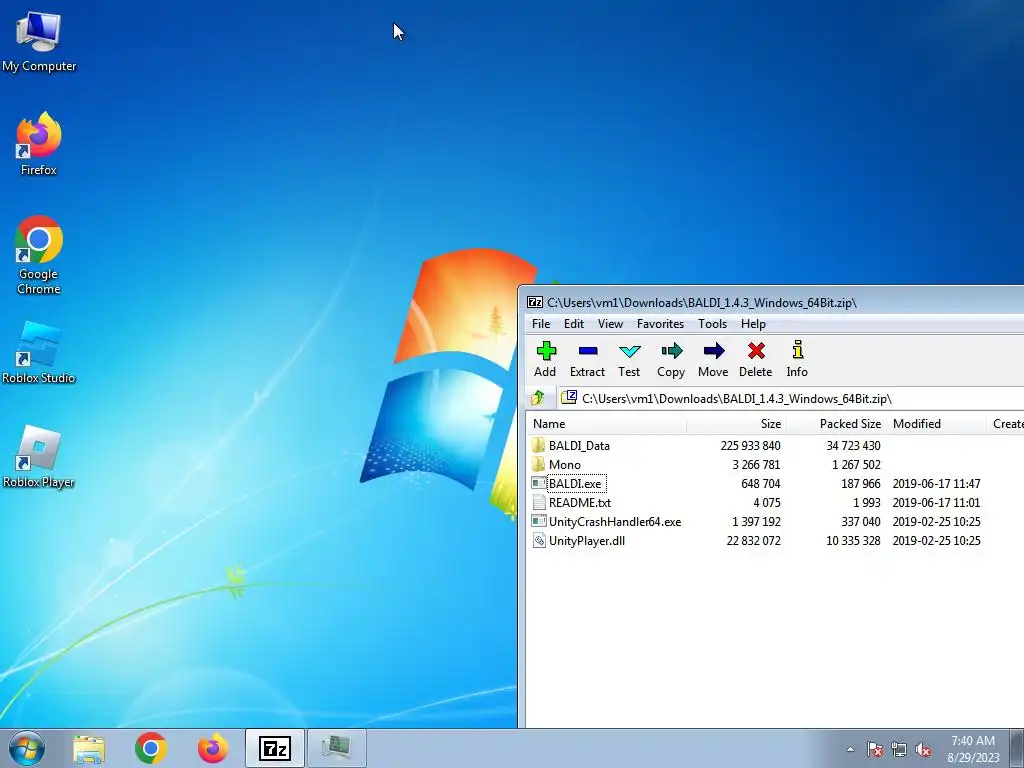Viewport: 1024px width, 768px height.
Task: Click packed size 34 723 430
Action: (853, 445)
